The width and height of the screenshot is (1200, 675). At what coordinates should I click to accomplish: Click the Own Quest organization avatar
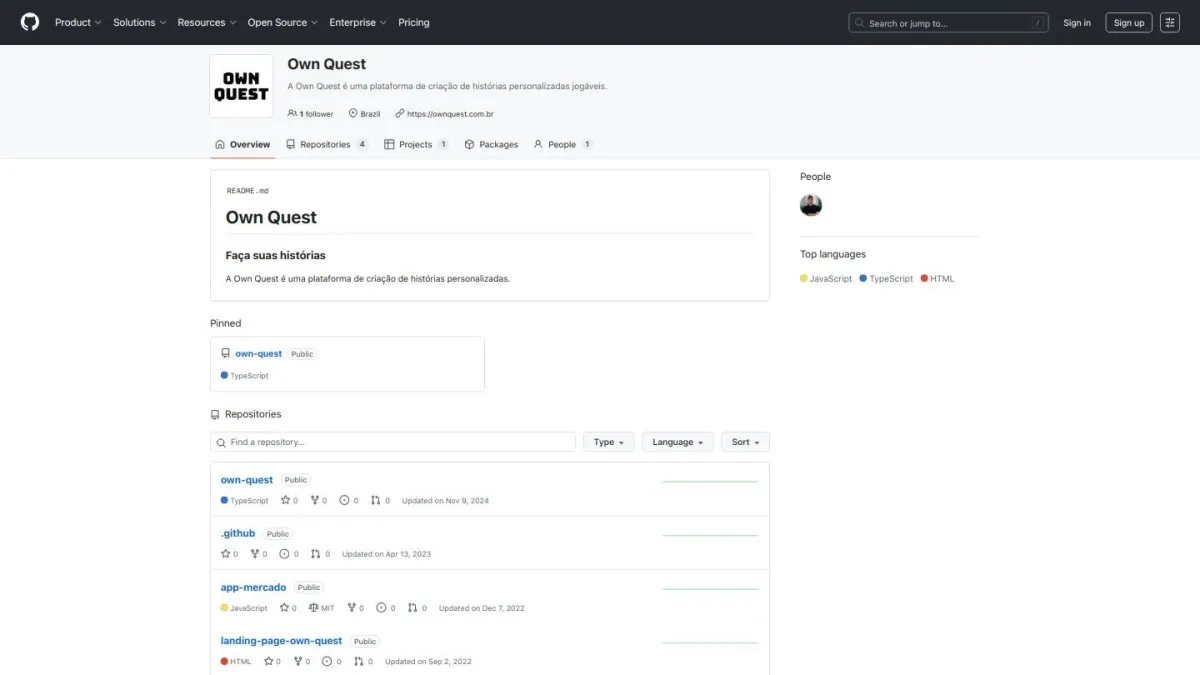point(241,86)
